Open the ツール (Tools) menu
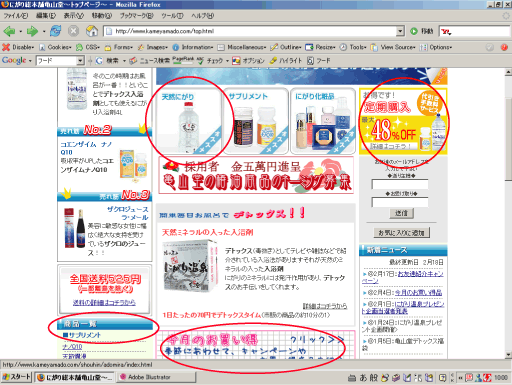 pyautogui.click(x=172, y=15)
